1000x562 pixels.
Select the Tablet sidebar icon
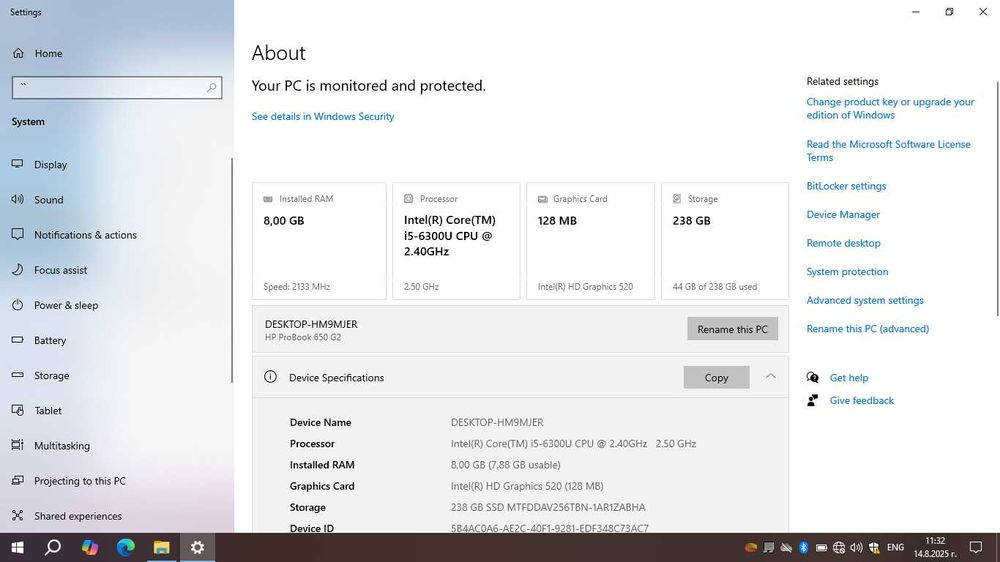18,410
